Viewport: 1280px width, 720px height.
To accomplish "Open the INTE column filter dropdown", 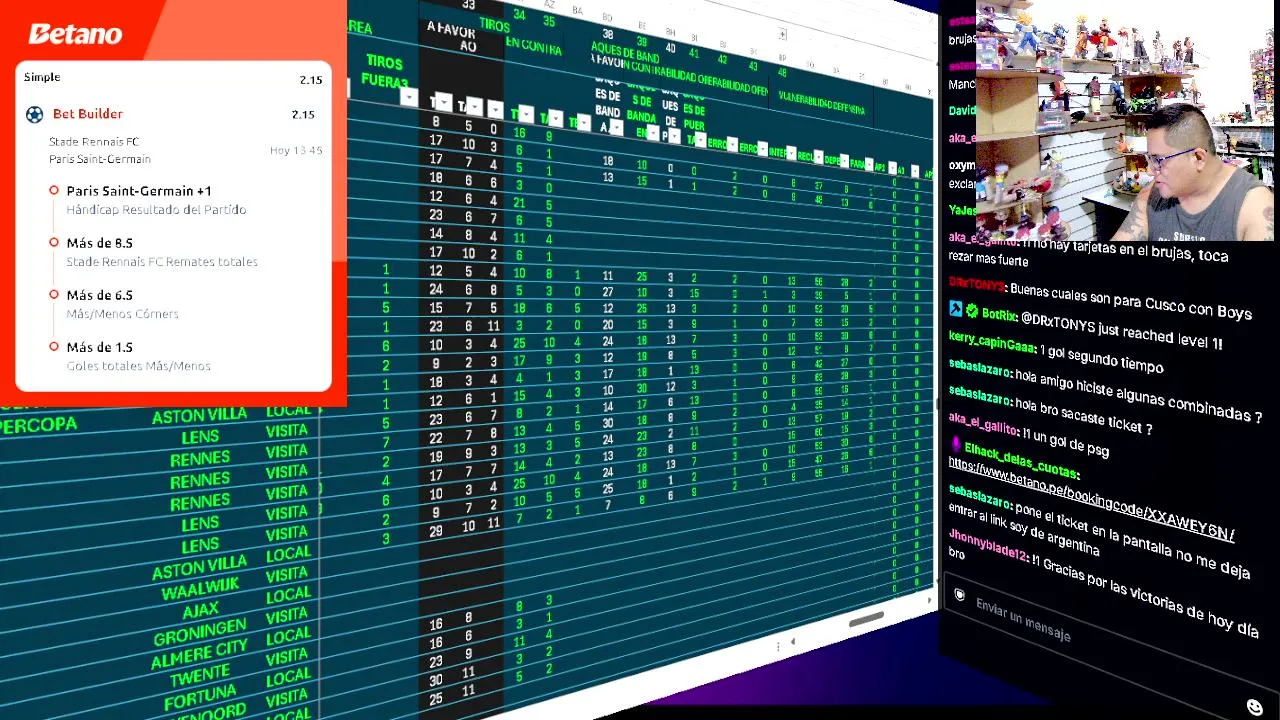I will point(790,153).
